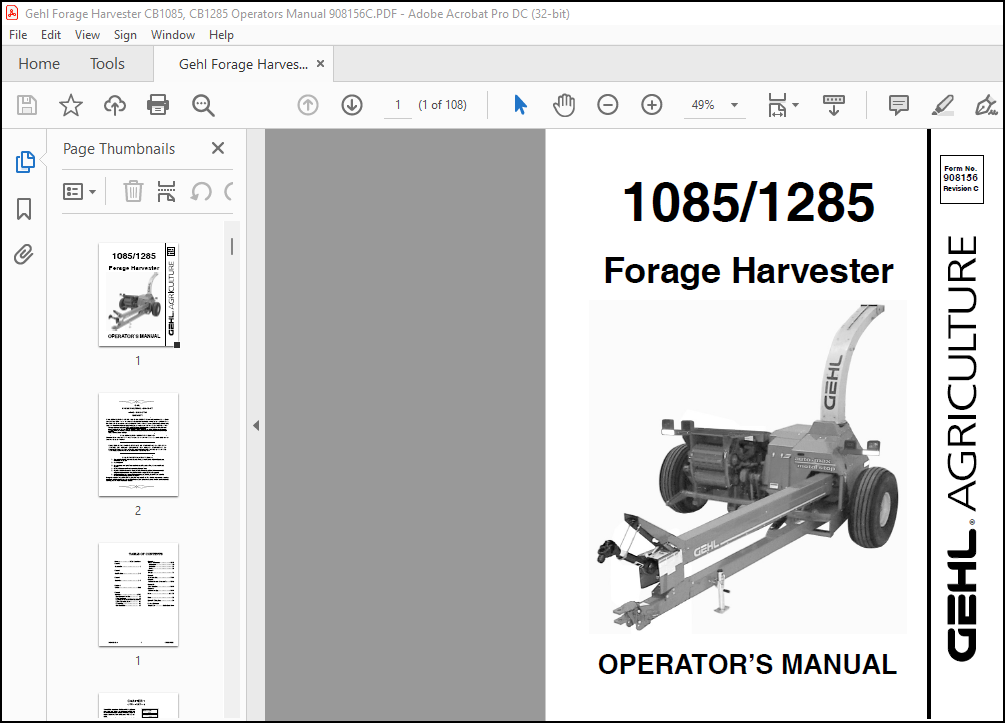The image size is (1005, 723).
Task: Open the View menu
Action: tap(87, 35)
